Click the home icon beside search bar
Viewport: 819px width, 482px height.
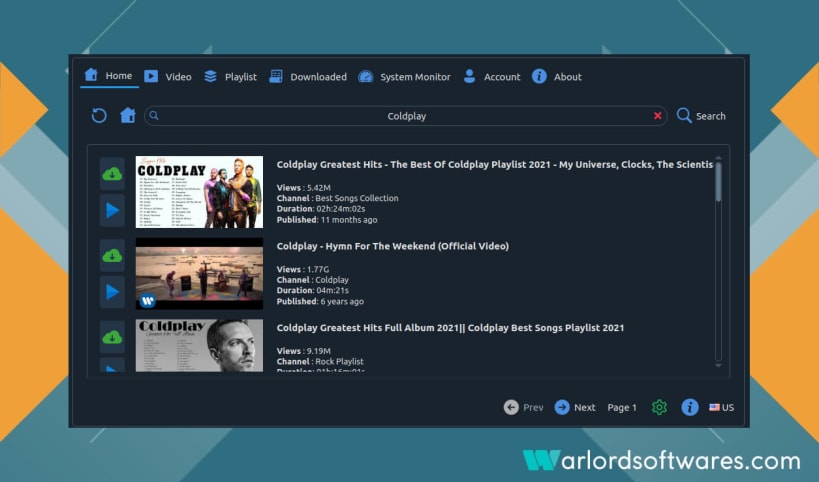[128, 115]
